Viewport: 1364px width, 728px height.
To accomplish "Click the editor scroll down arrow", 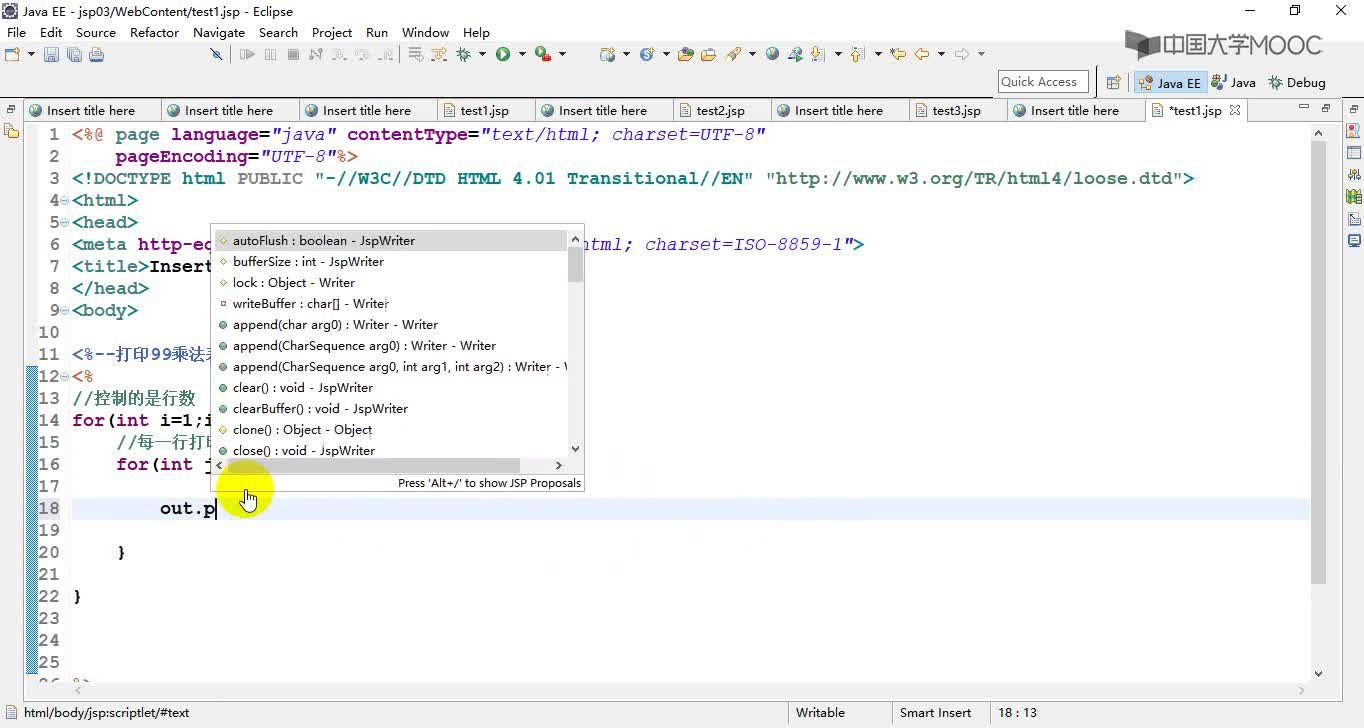I will [x=1318, y=674].
